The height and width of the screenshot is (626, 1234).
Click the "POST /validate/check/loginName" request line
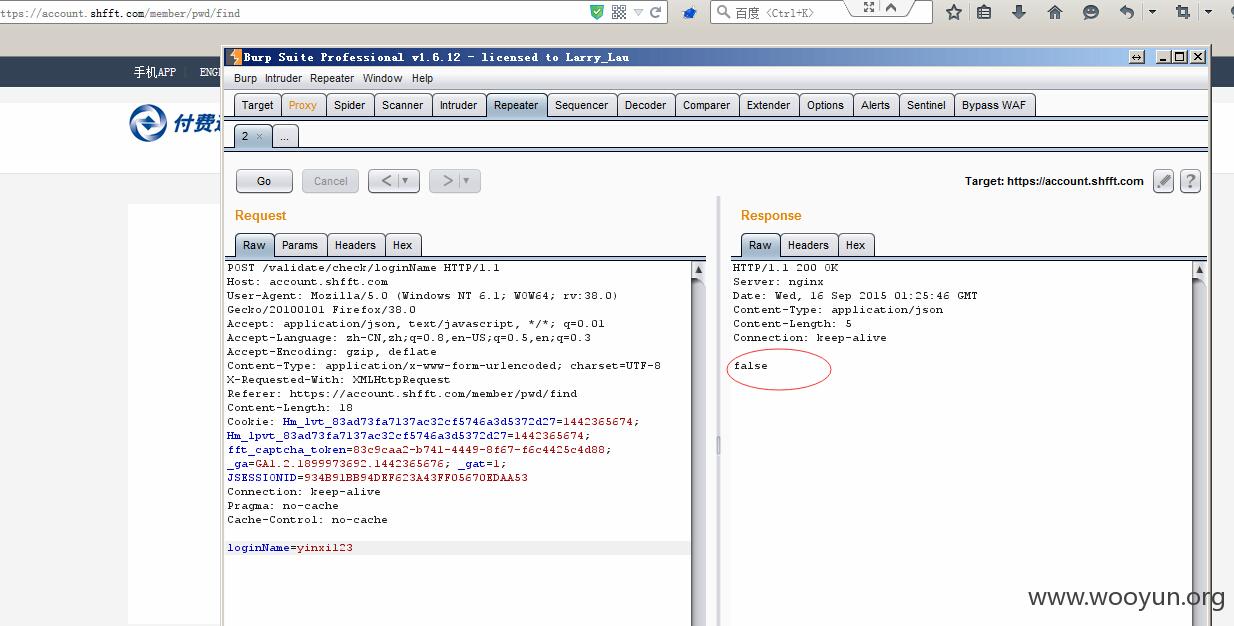pos(363,268)
